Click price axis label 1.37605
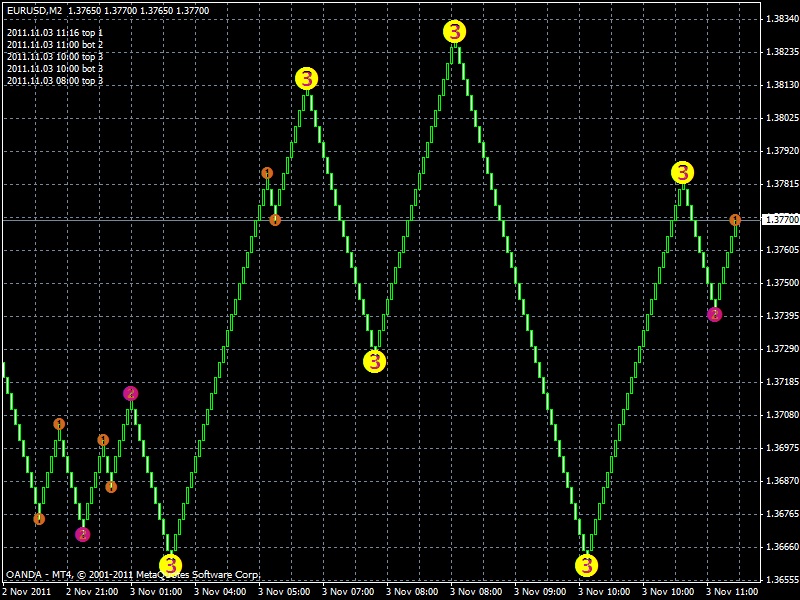The width and height of the screenshot is (800, 600). coord(782,249)
